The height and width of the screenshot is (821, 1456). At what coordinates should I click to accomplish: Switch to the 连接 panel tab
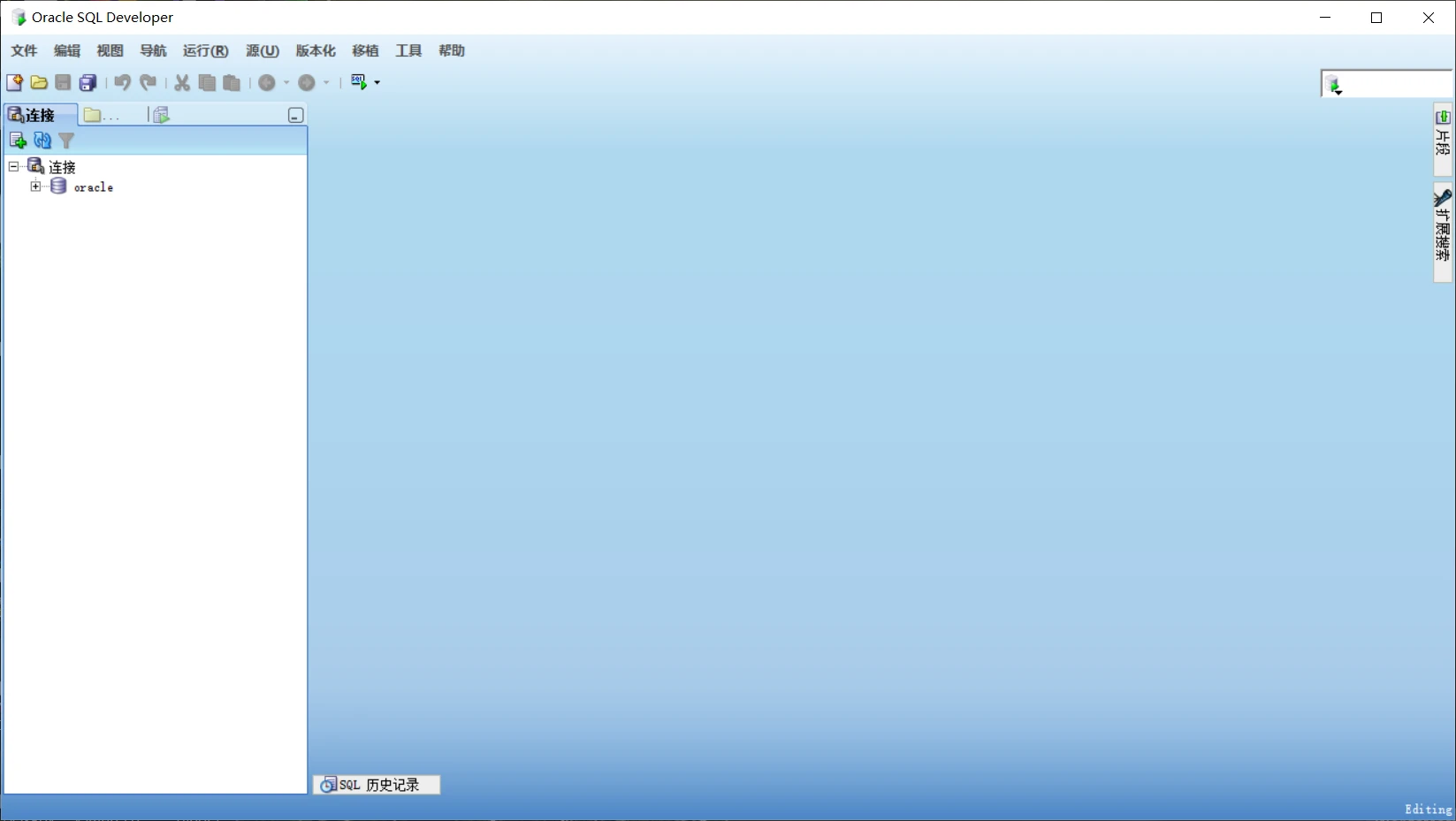click(40, 115)
